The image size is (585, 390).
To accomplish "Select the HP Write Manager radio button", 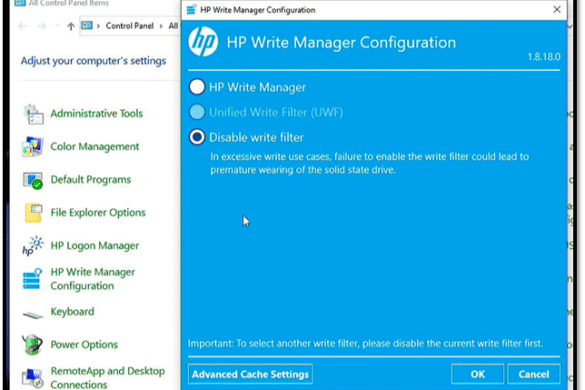I will (197, 87).
